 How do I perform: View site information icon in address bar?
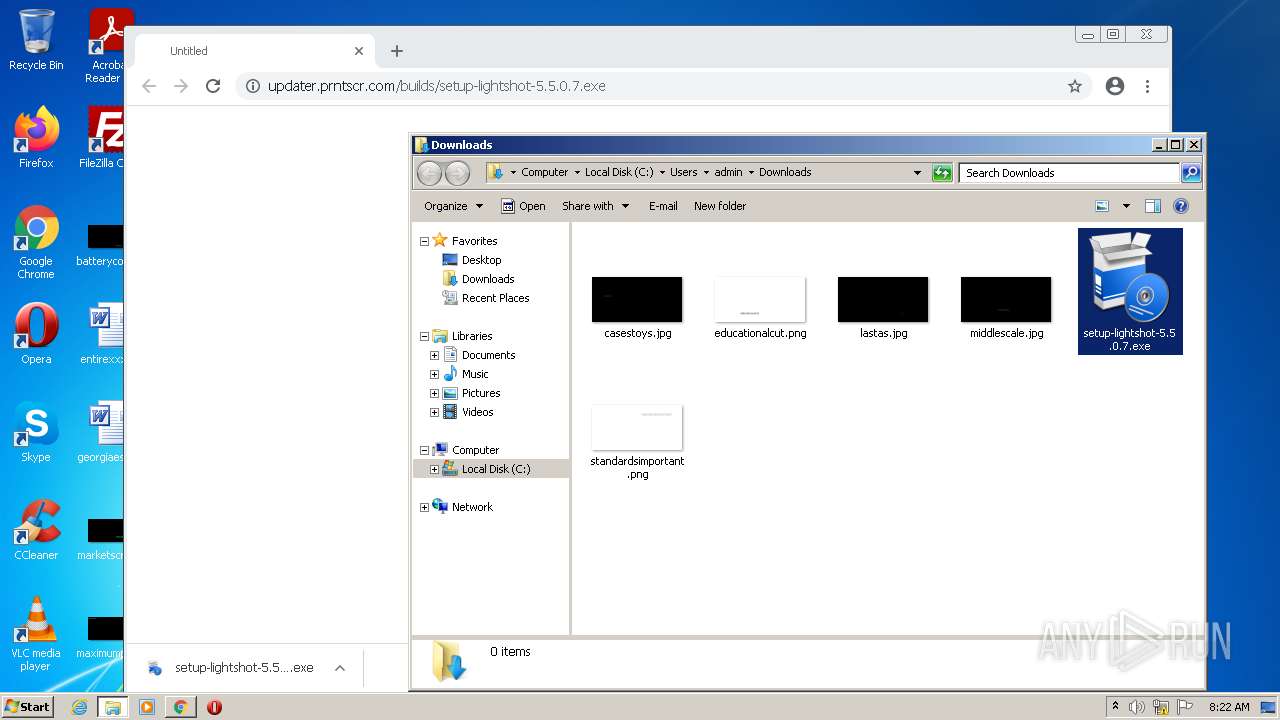click(x=253, y=86)
